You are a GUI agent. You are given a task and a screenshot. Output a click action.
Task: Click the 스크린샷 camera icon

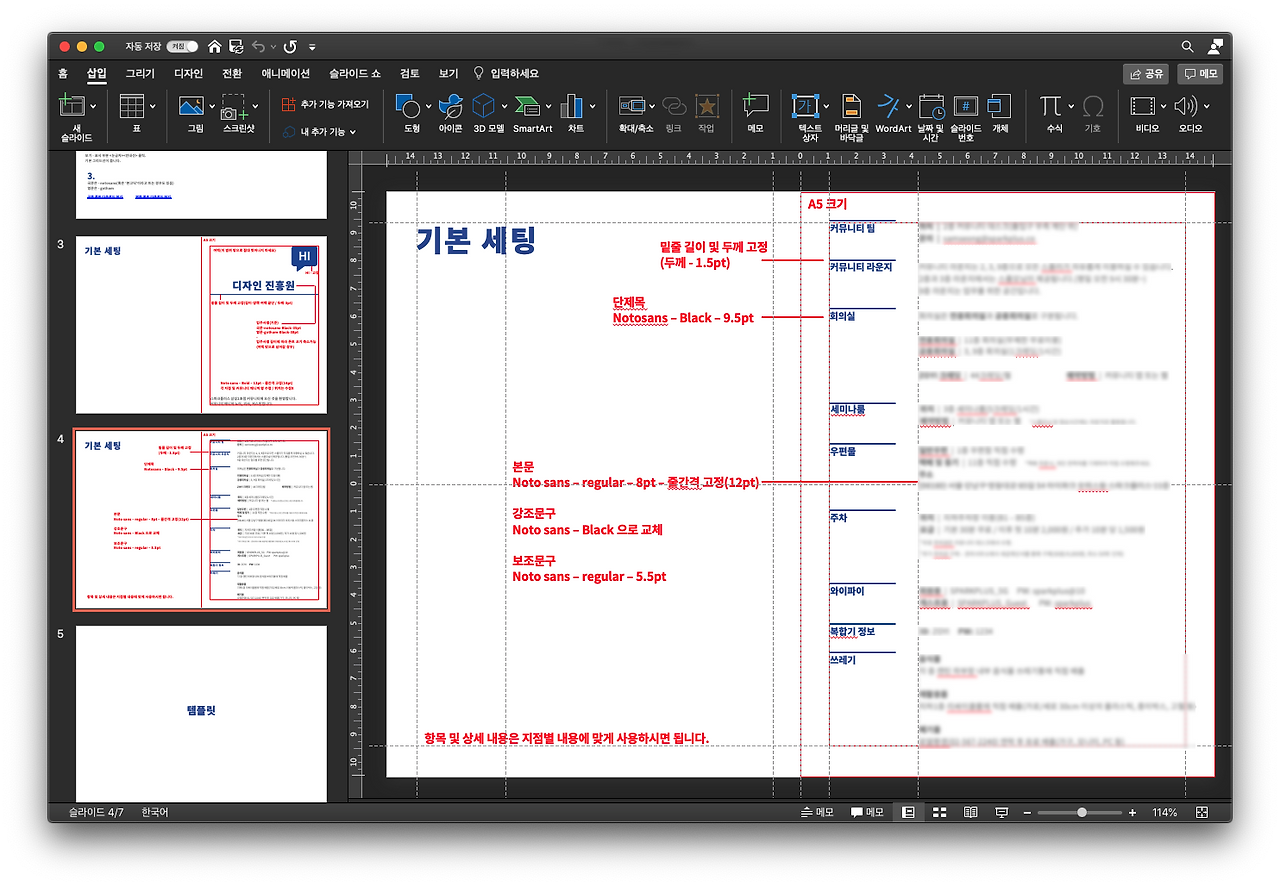click(232, 108)
